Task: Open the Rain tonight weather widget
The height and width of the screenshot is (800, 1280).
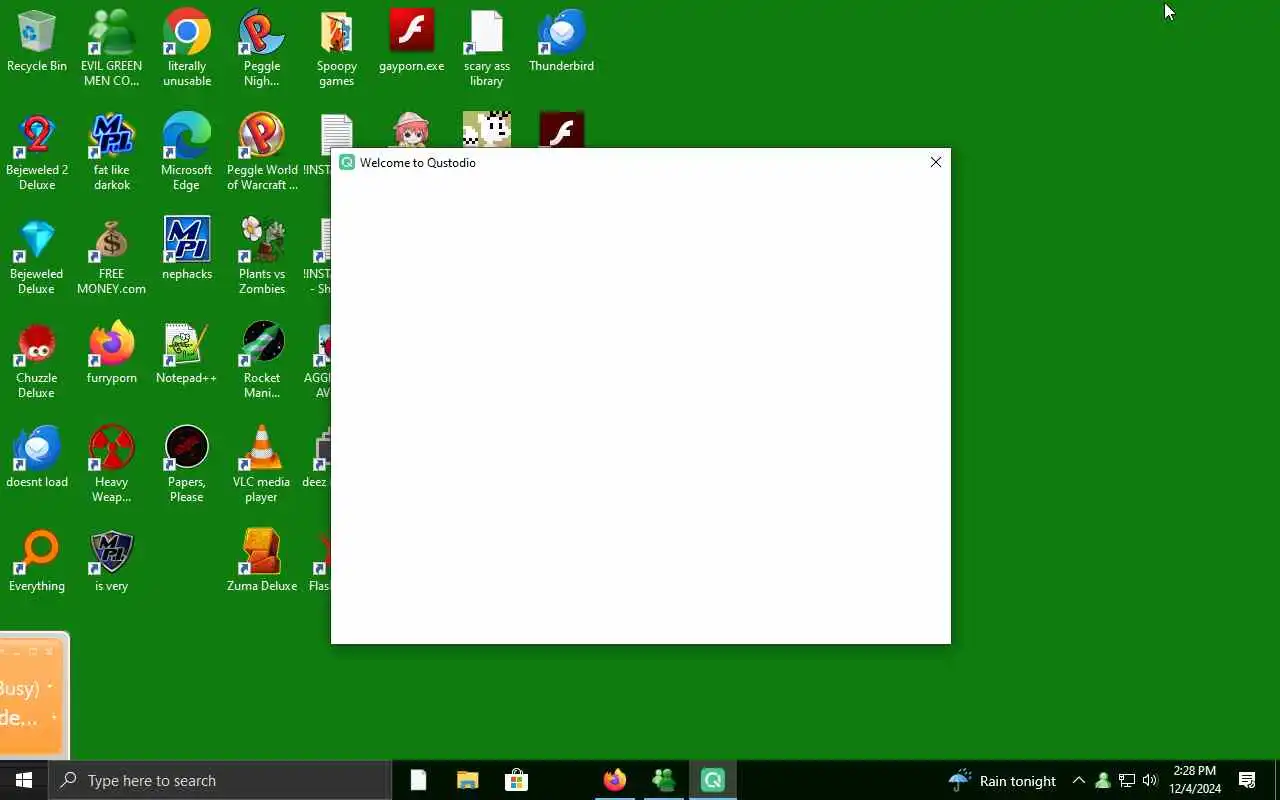Action: [1002, 780]
